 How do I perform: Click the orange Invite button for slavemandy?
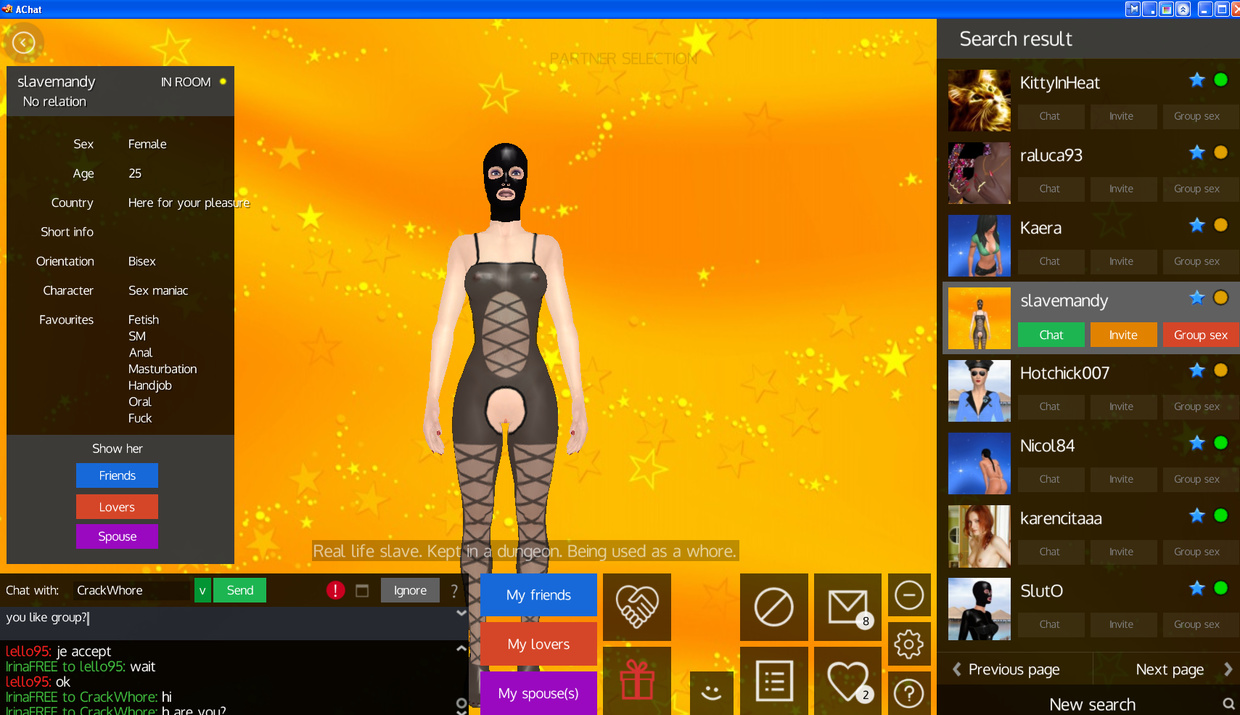[1123, 335]
